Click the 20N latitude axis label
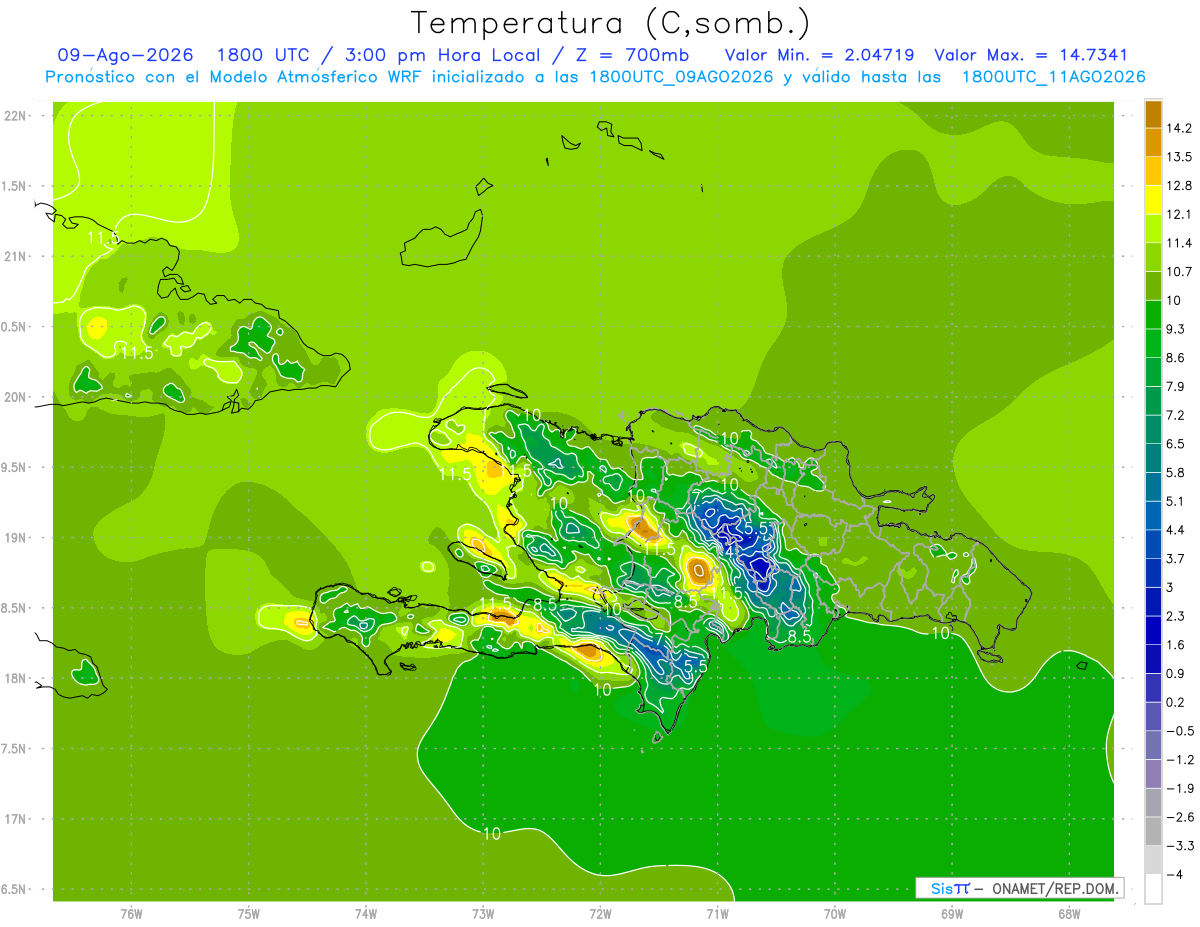The width and height of the screenshot is (1200, 927). tap(15, 397)
